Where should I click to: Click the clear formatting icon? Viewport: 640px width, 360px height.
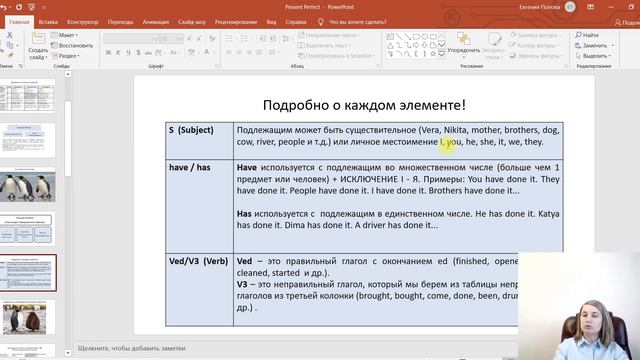point(212,39)
